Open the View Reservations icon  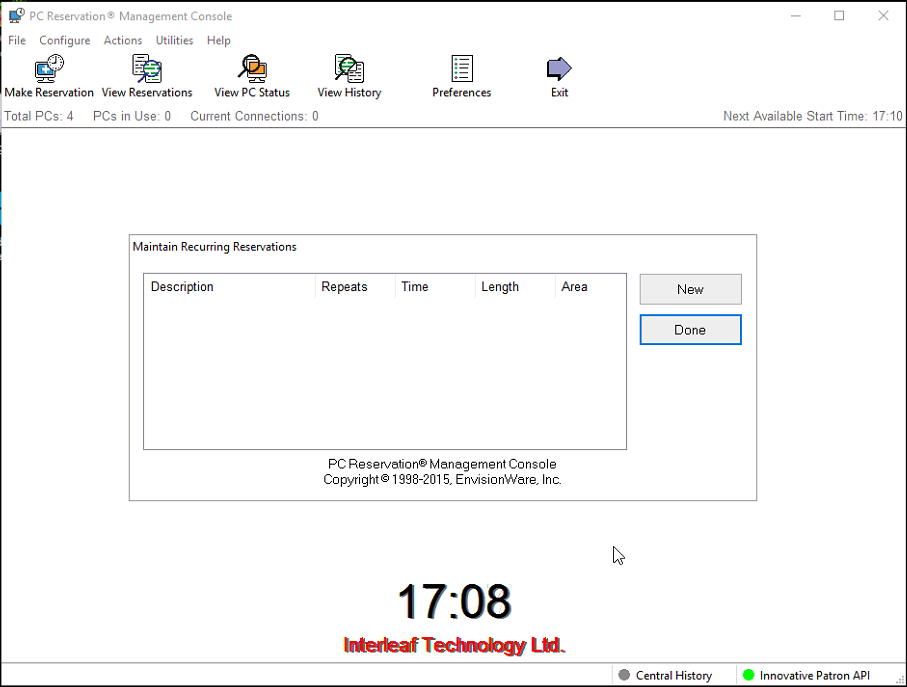pos(147,76)
